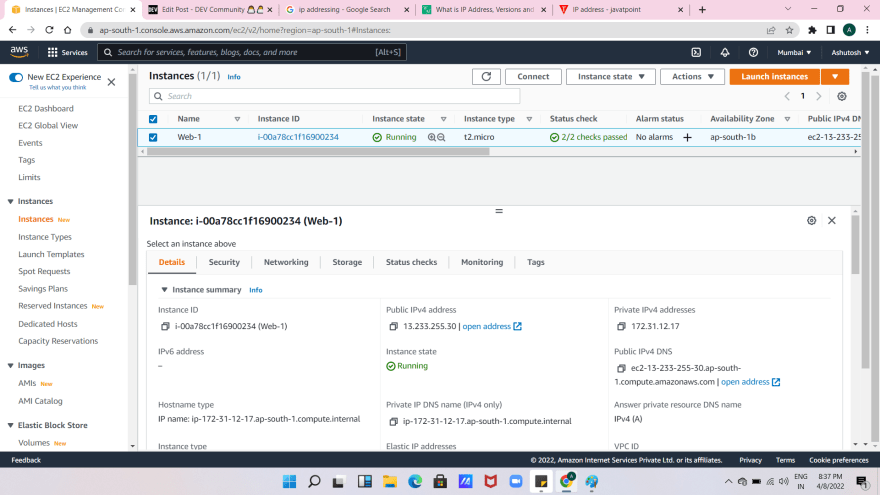Open the AWS home logo
Viewport: 880px width, 495px height.
pos(19,52)
